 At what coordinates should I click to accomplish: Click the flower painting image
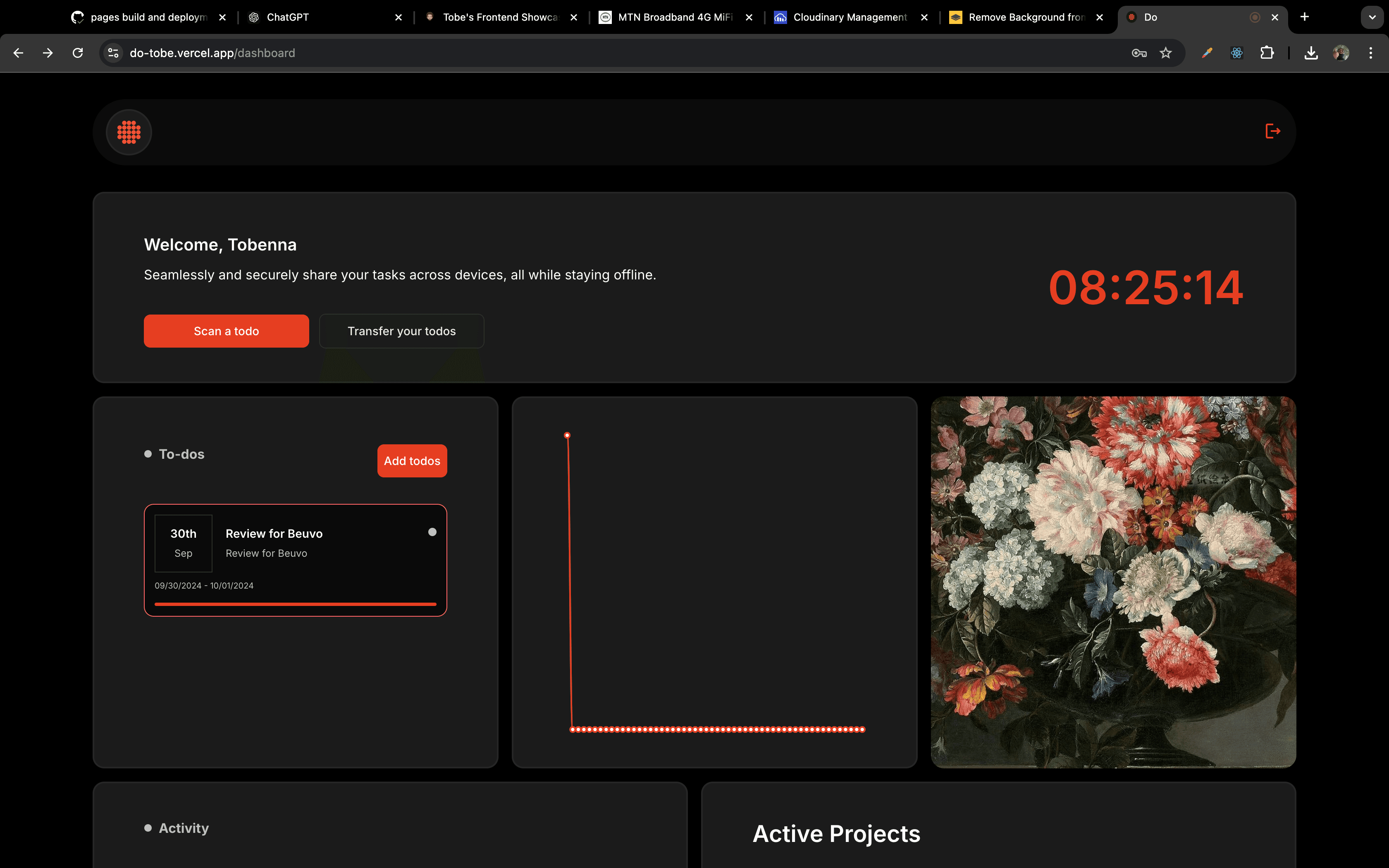[1113, 582]
